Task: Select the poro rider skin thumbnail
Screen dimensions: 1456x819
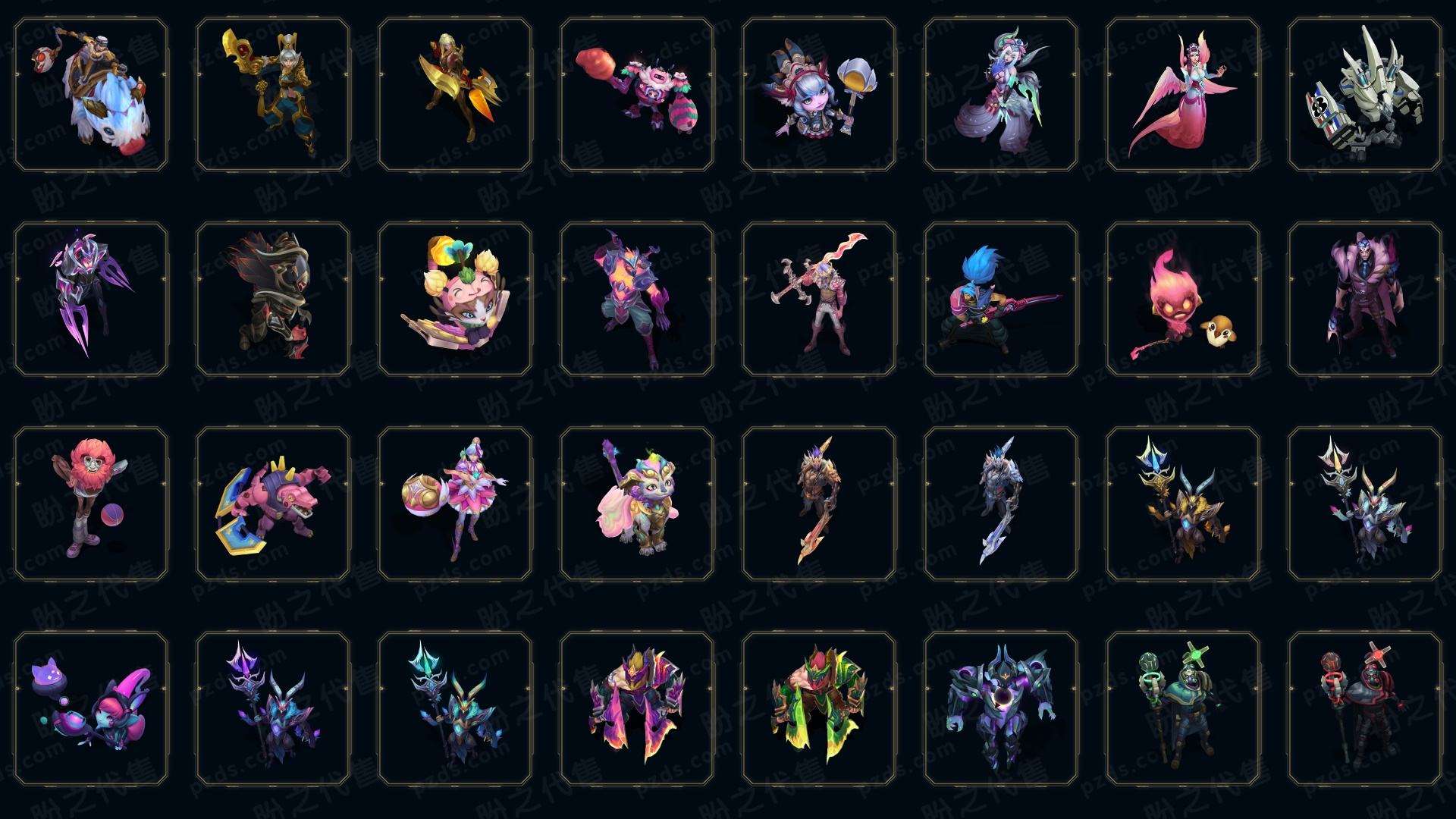Action: (91, 94)
